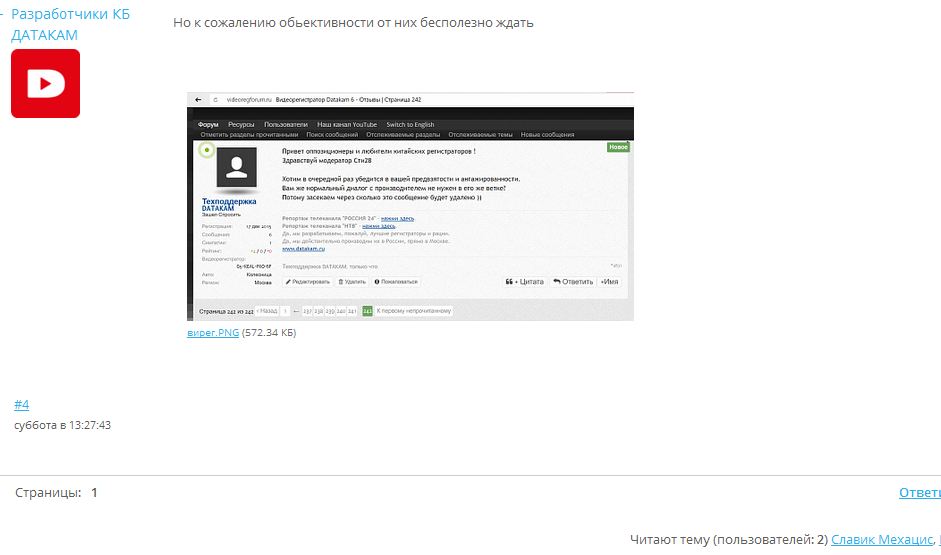The width and height of the screenshot is (941, 555).
Task: Click the red ДАТАКАМ avatar logo
Action: (x=45, y=83)
